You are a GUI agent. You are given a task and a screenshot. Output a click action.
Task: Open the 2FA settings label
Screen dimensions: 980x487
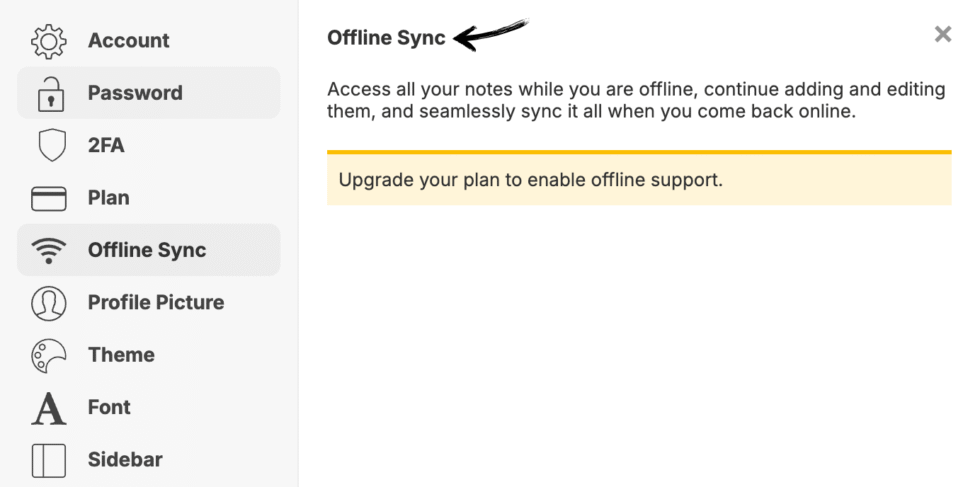(106, 146)
